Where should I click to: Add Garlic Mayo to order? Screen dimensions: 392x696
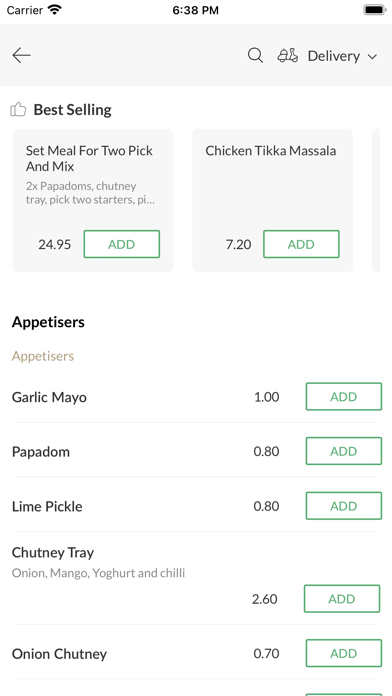click(344, 396)
